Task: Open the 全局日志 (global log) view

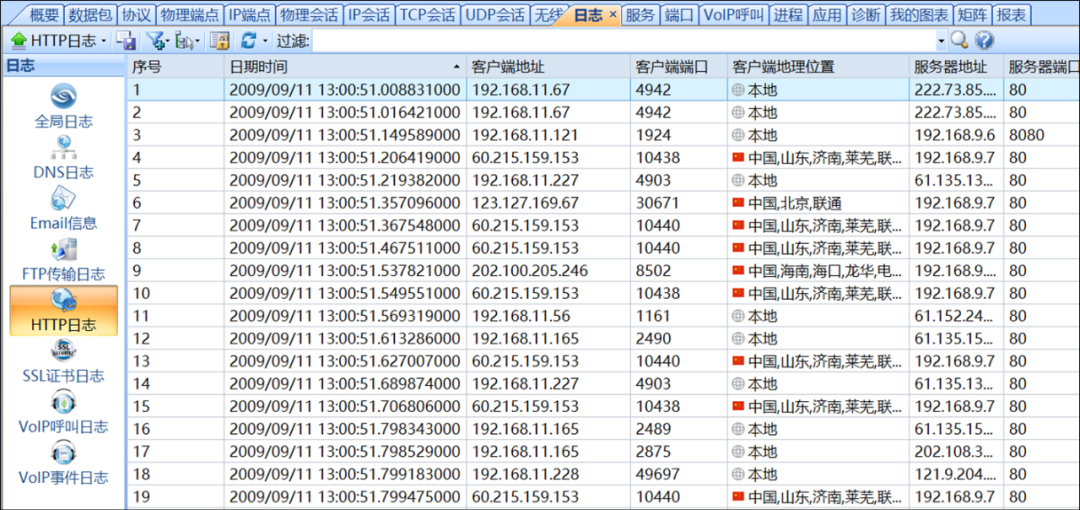Action: (x=63, y=107)
